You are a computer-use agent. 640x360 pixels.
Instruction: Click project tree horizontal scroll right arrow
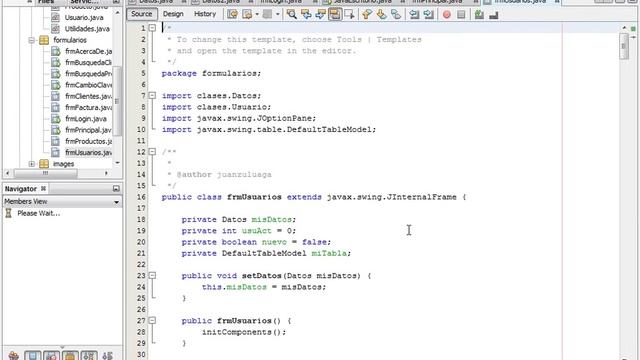click(x=107, y=173)
